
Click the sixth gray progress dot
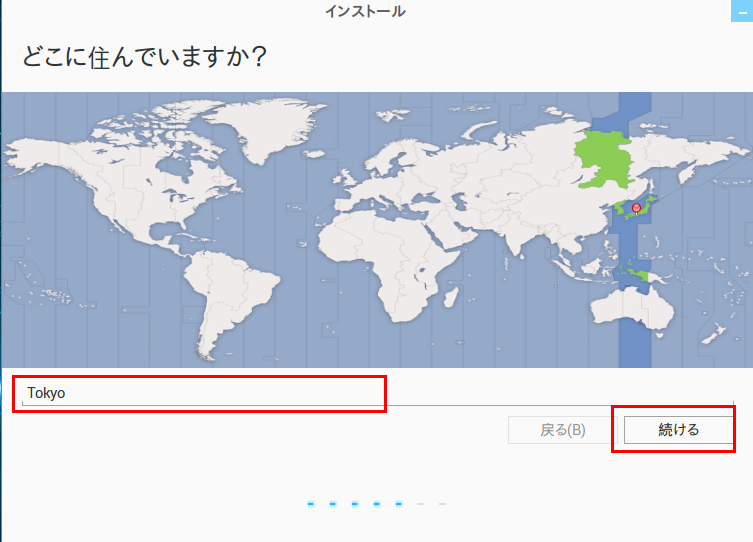click(x=421, y=504)
